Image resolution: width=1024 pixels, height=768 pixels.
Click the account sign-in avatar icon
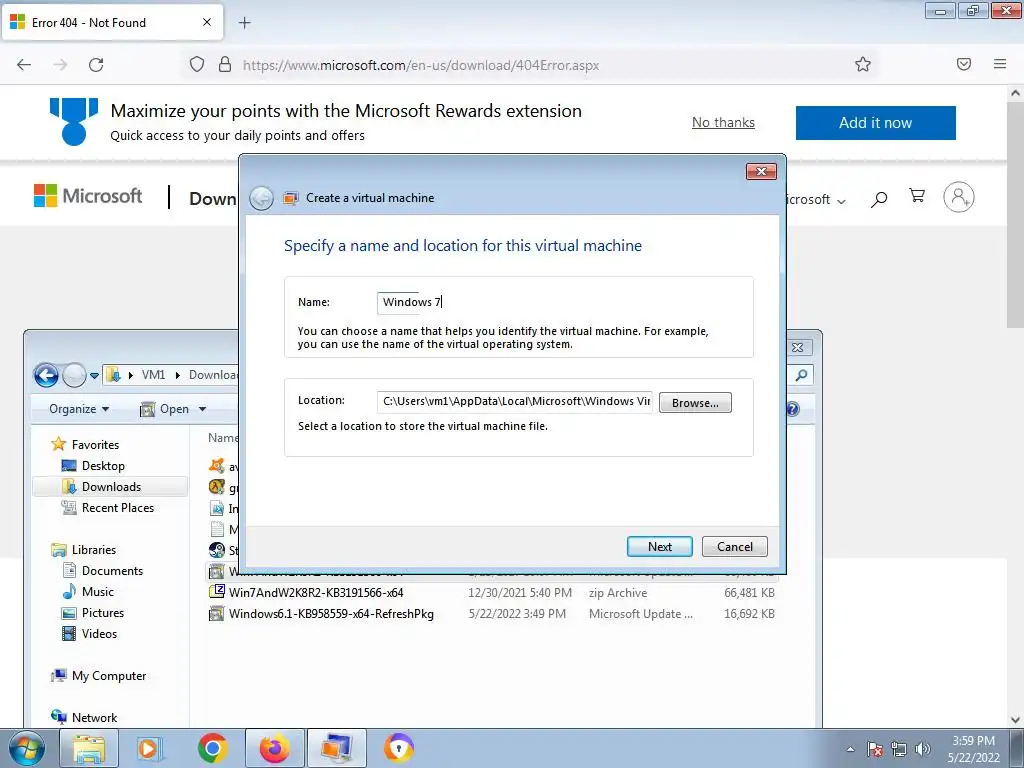pos(959,197)
